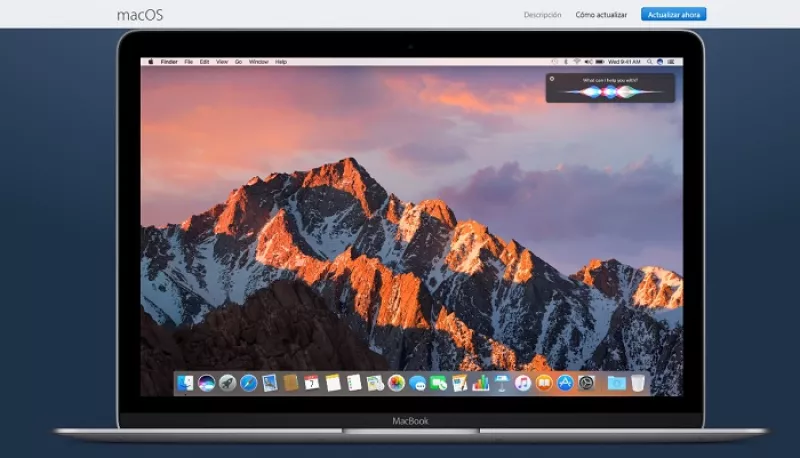Launch Siri from the Dock

pyautogui.click(x=207, y=383)
